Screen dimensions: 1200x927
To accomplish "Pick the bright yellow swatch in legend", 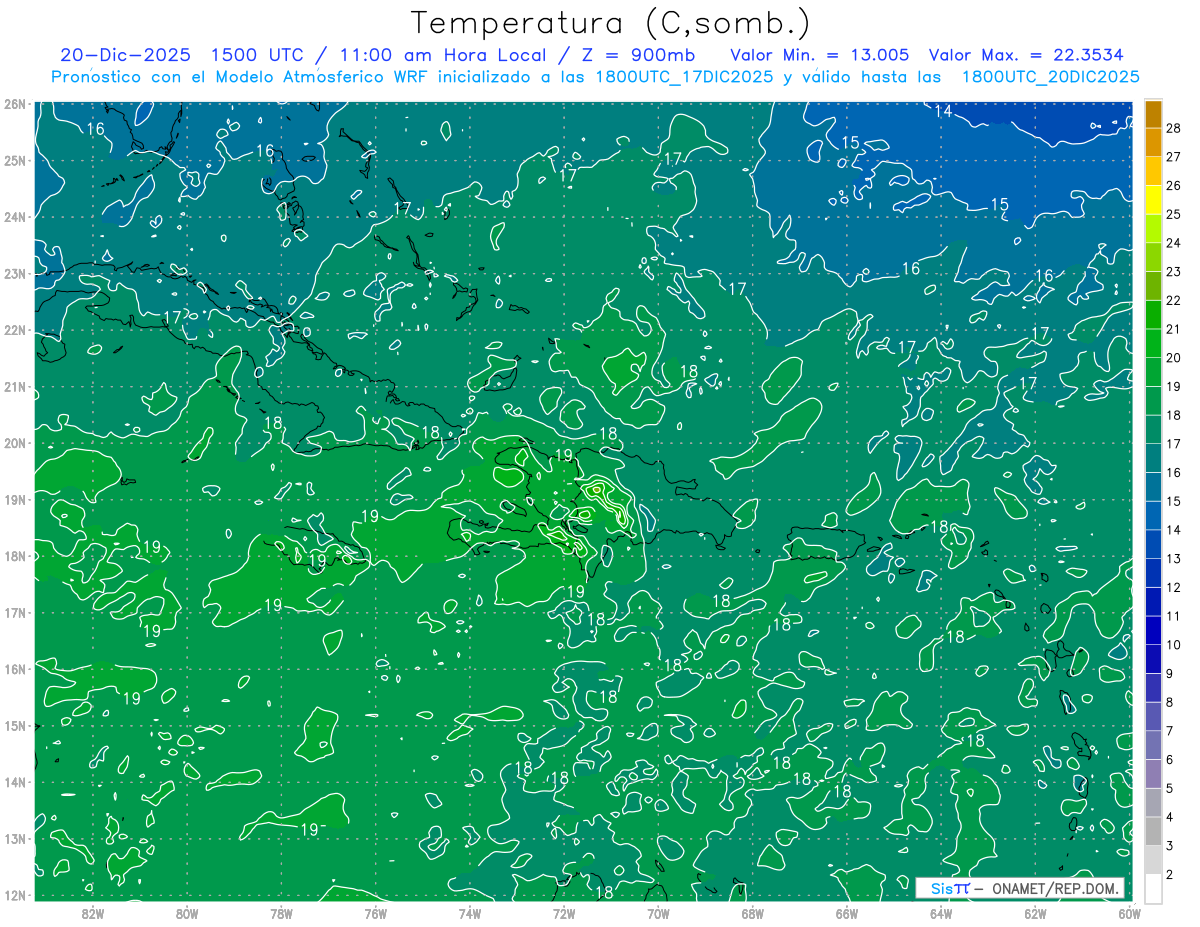I will coord(1153,200).
